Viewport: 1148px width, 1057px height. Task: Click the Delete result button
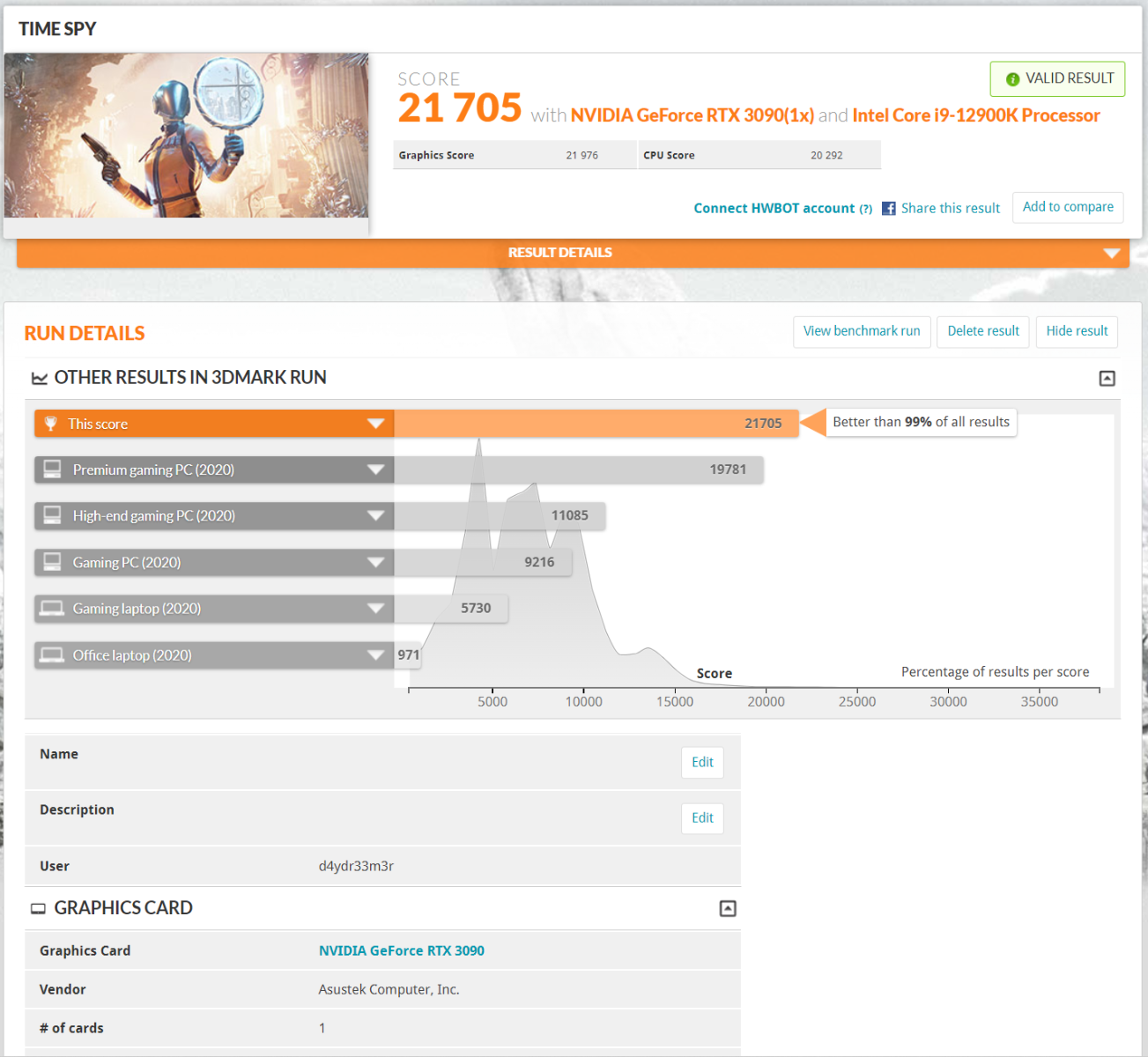[983, 331]
